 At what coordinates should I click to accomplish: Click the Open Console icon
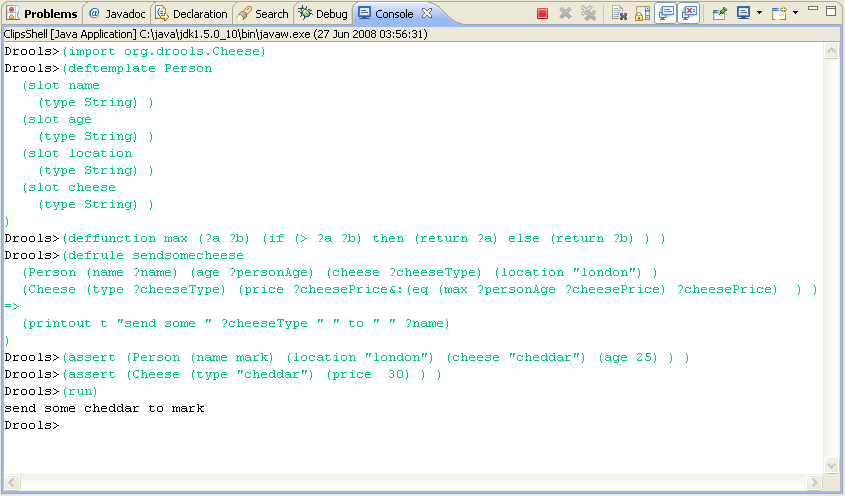[x=779, y=14]
